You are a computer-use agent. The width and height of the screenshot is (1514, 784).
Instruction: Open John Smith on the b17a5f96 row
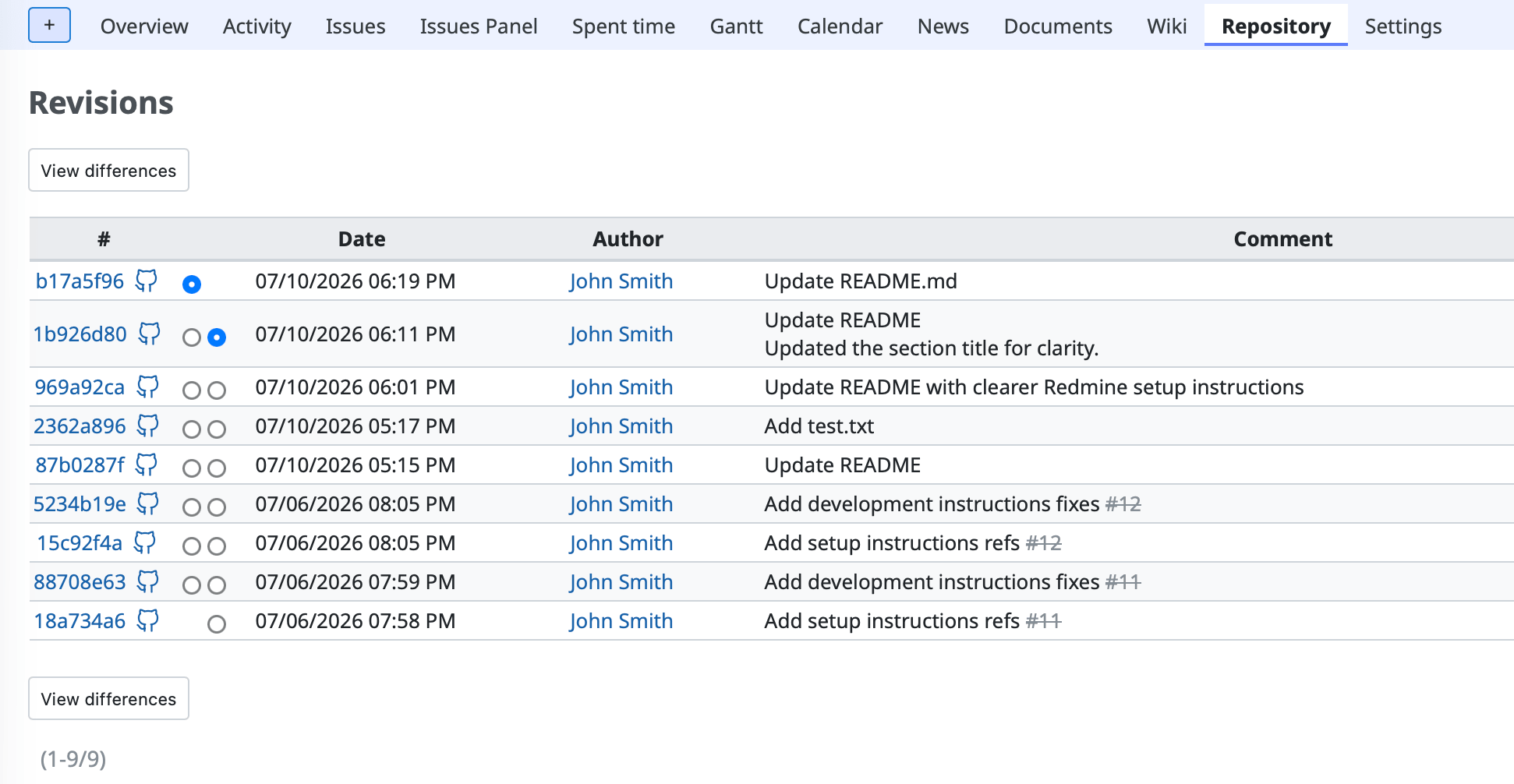(621, 281)
